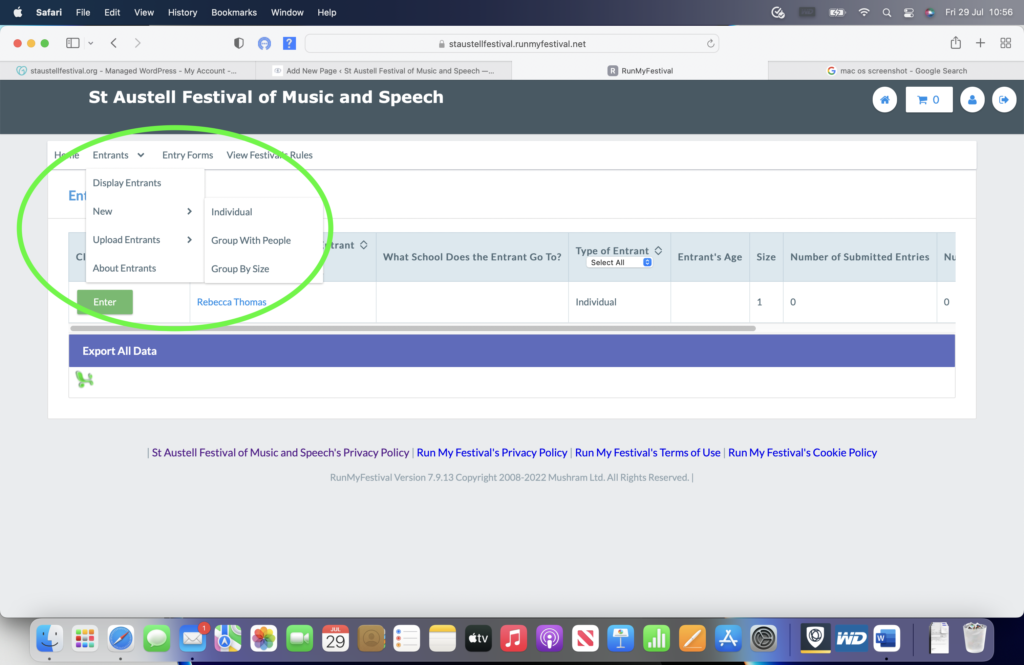Open Calendar showing 29 in dock
The width and height of the screenshot is (1024, 665).
point(335,638)
